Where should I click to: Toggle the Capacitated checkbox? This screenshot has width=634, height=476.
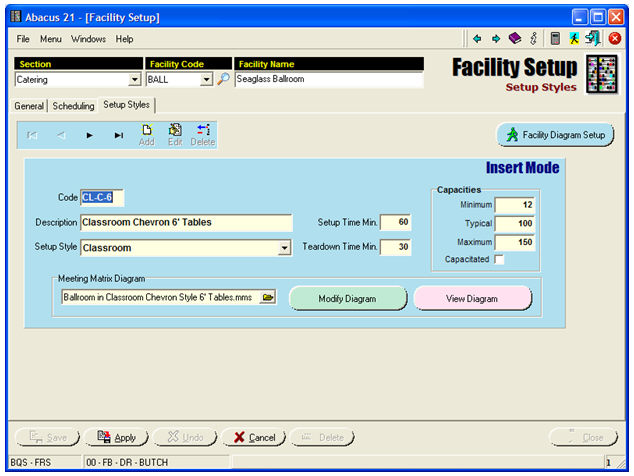tap(499, 260)
